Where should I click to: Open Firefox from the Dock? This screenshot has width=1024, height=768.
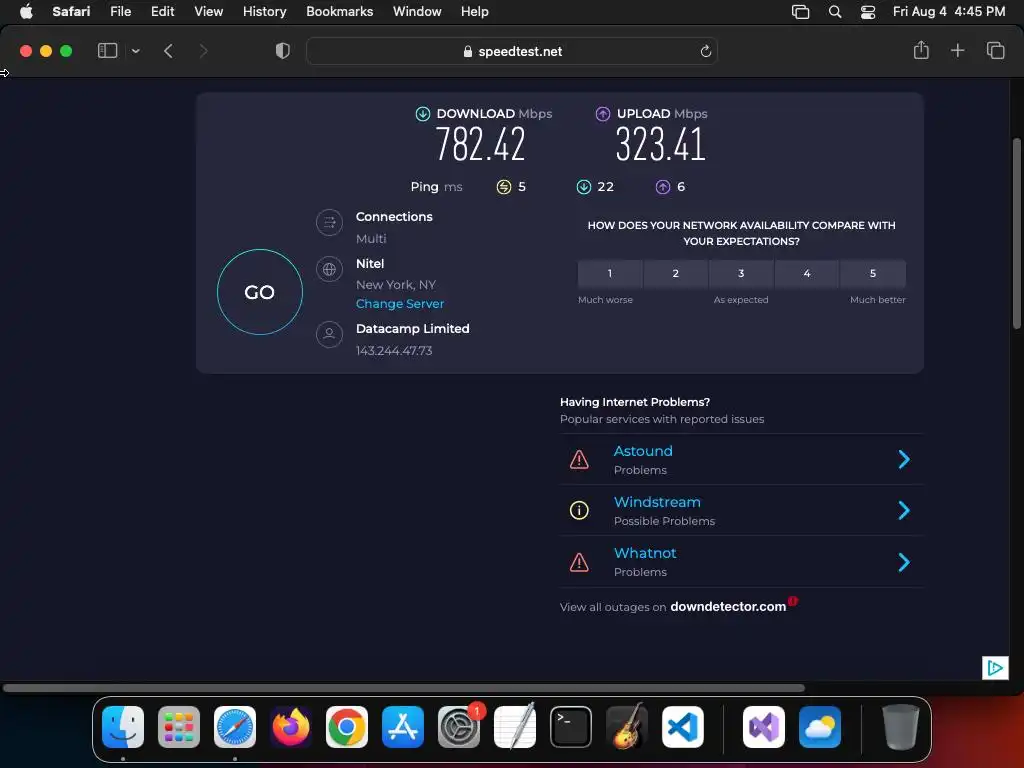point(291,727)
